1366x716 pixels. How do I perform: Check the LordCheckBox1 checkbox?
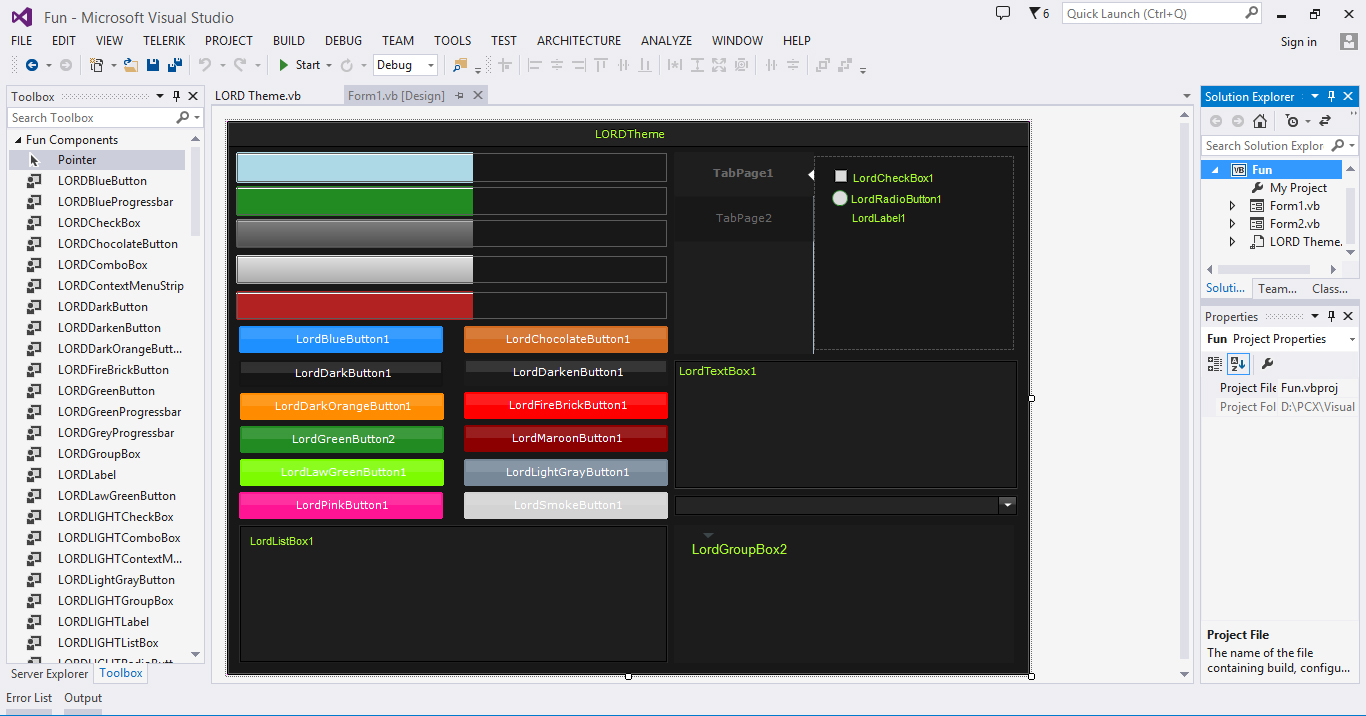(841, 177)
